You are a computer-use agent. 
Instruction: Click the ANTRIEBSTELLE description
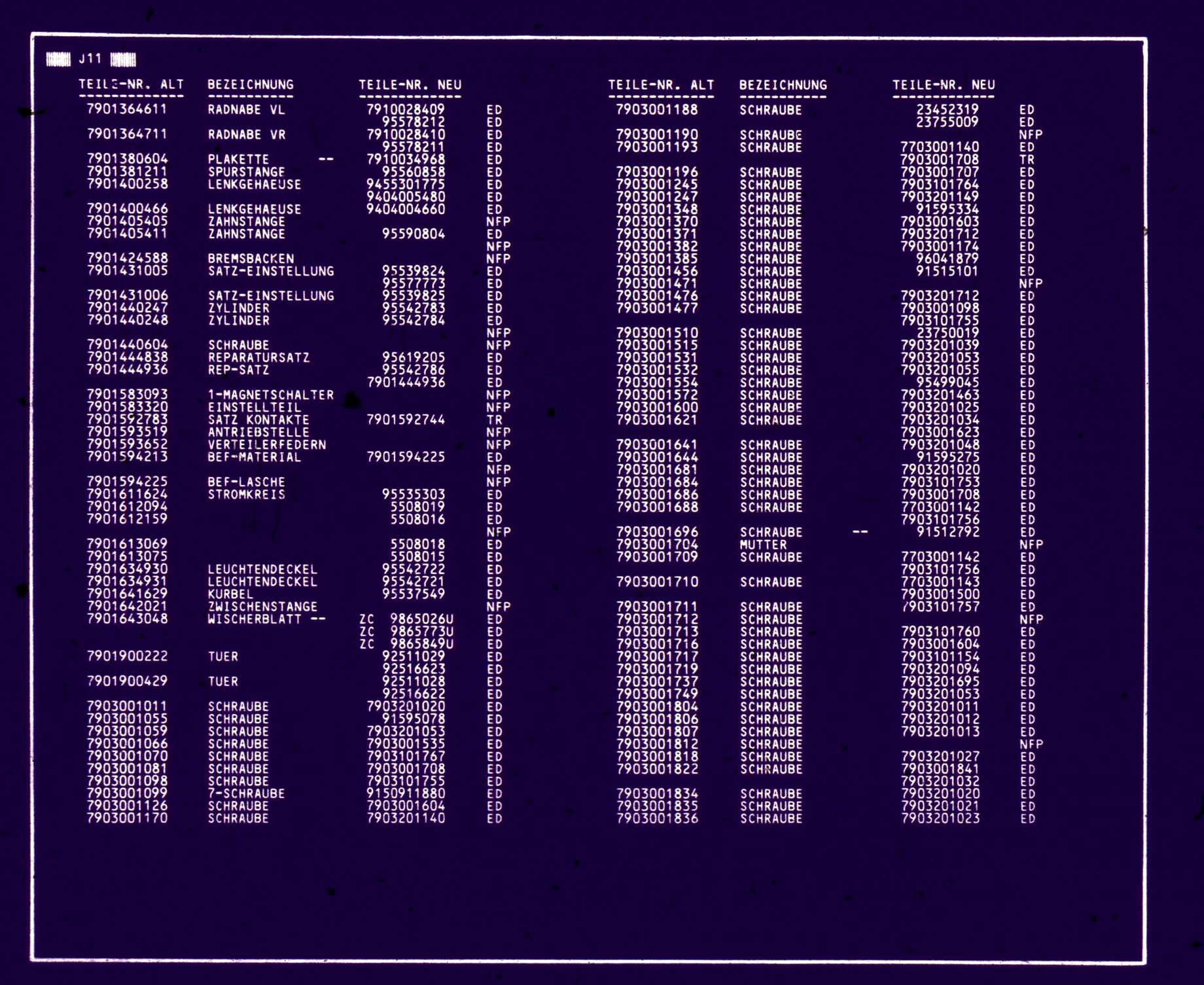pos(259,432)
